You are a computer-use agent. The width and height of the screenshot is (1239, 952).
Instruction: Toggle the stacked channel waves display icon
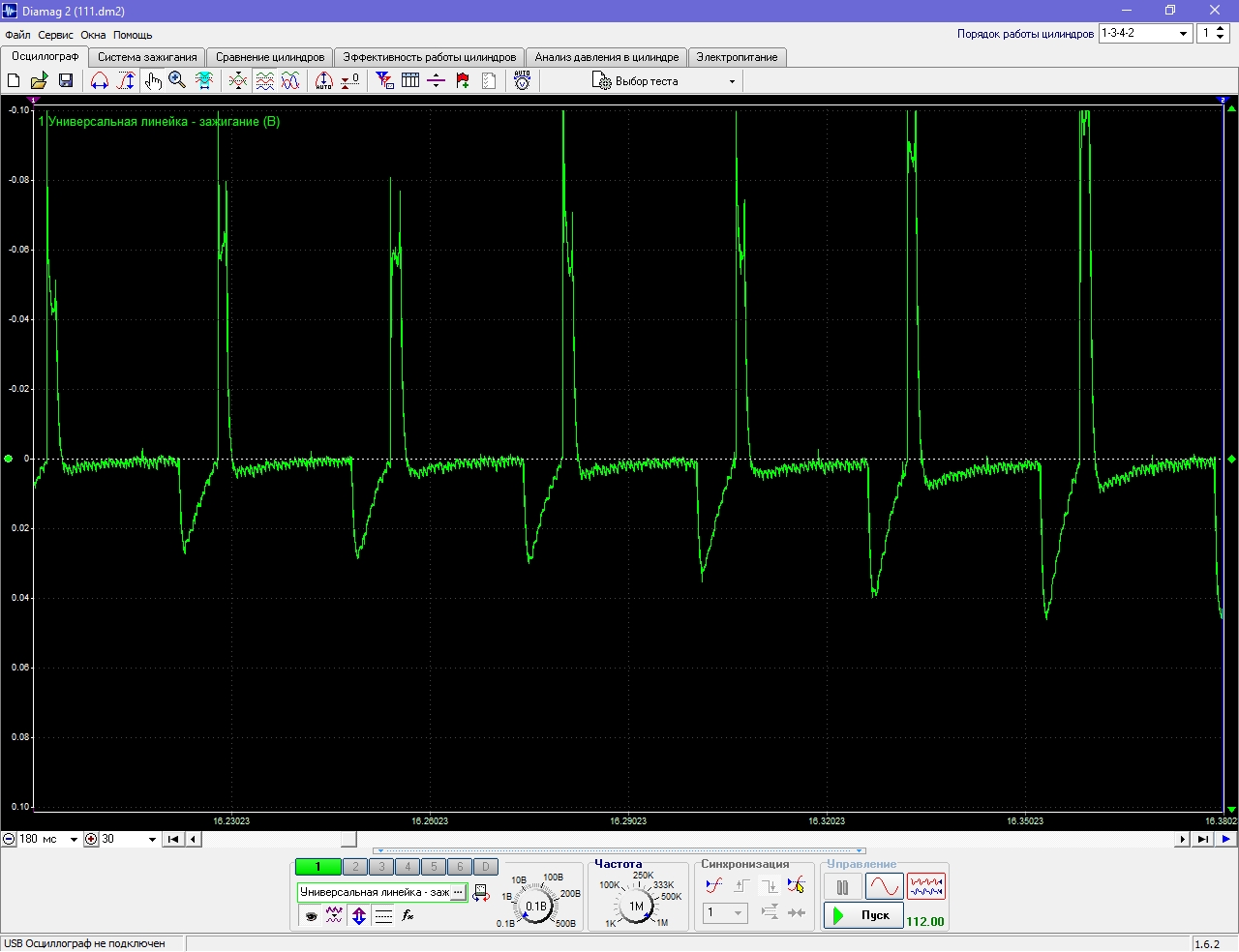click(x=264, y=80)
